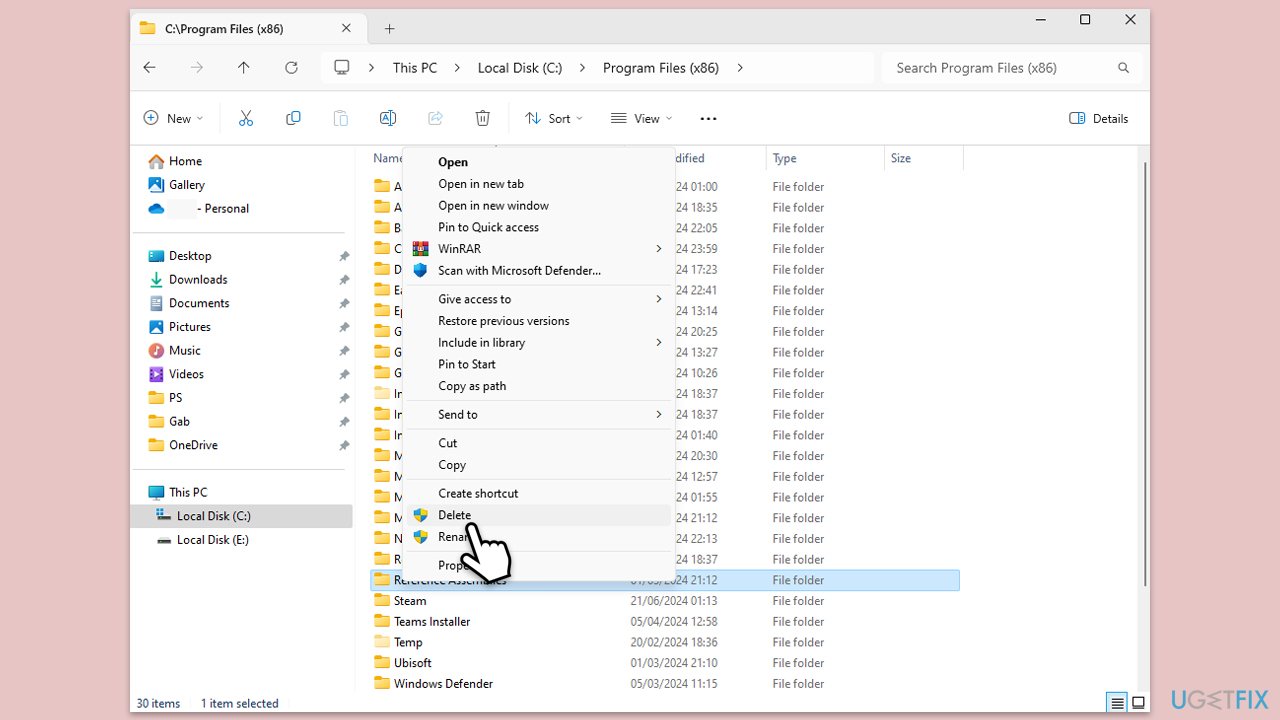The width and height of the screenshot is (1280, 720).
Task: Toggle the Details pane button
Action: coord(1098,118)
